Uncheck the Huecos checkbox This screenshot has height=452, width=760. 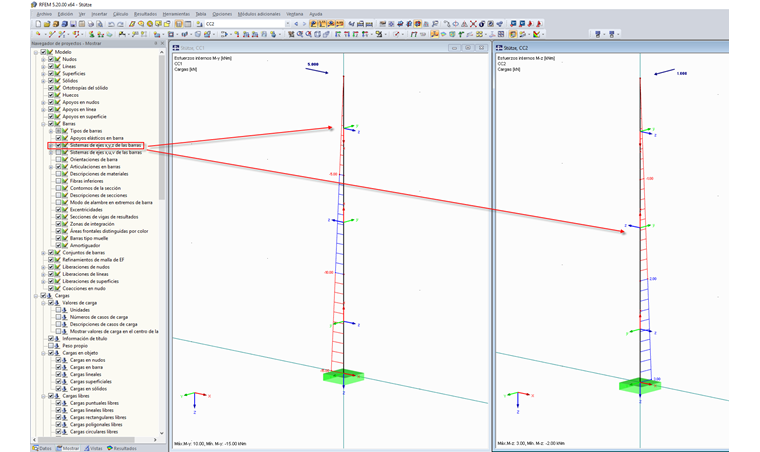(51, 95)
